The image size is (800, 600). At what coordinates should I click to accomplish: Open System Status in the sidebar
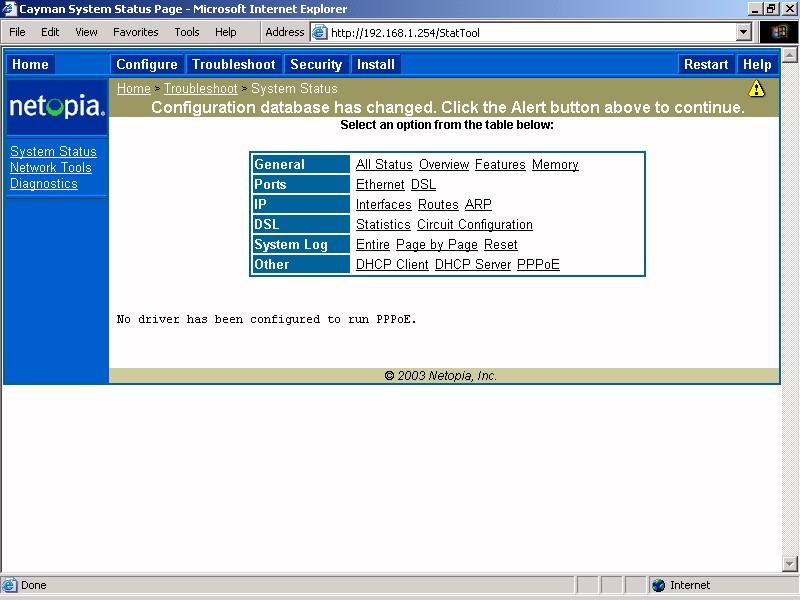(53, 152)
